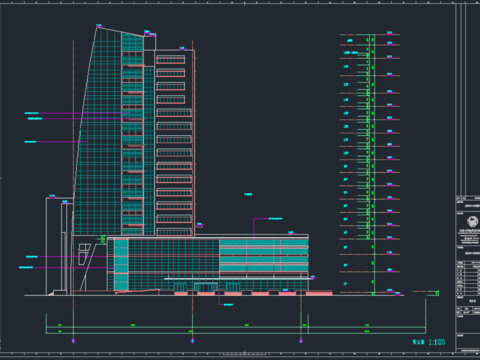Click the circular company logo in title block
This screenshot has width=480, height=360.
(x=472, y=221)
